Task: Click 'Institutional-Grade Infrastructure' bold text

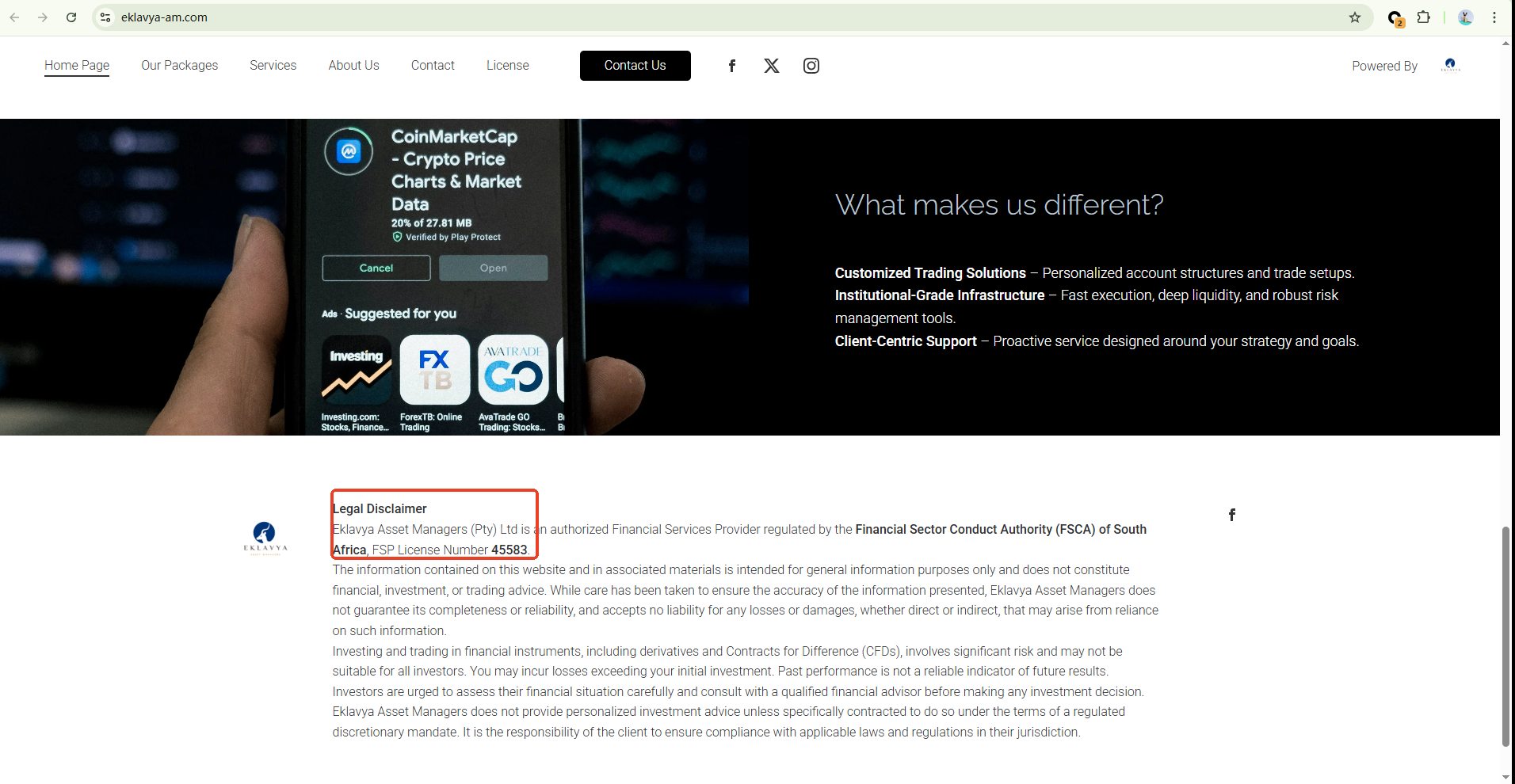Action: [x=940, y=295]
